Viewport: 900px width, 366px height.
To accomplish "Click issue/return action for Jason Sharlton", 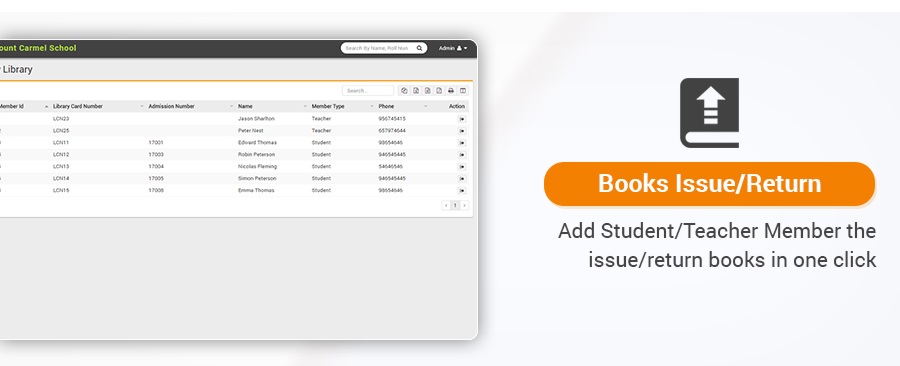I will pyautogui.click(x=462, y=119).
